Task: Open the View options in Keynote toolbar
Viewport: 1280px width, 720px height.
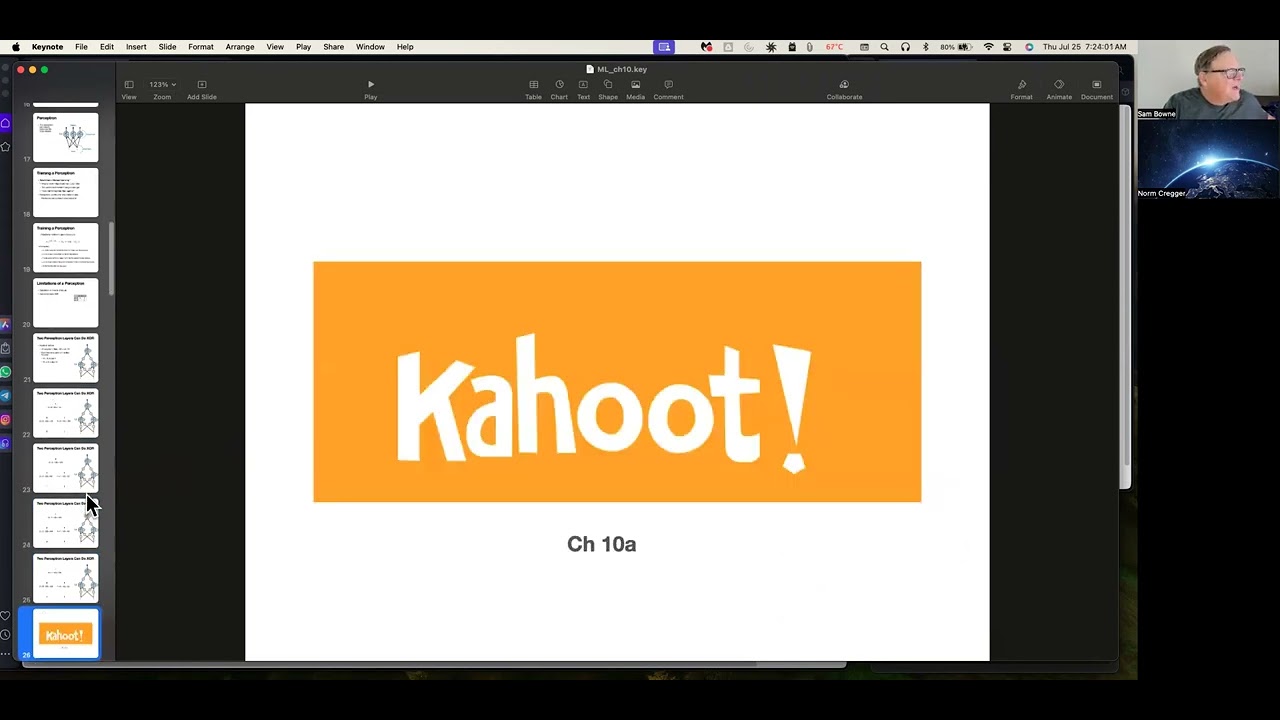Action: click(129, 89)
